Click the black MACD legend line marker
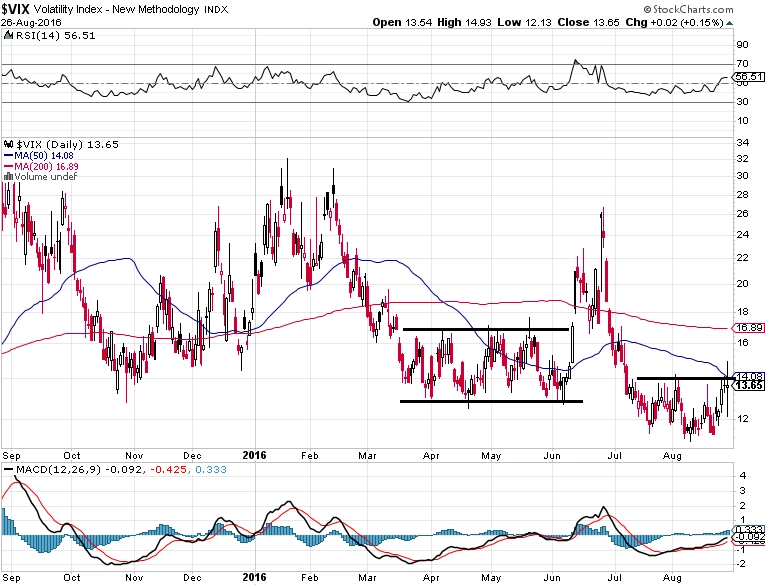The height and width of the screenshot is (585, 765). click(x=9, y=469)
